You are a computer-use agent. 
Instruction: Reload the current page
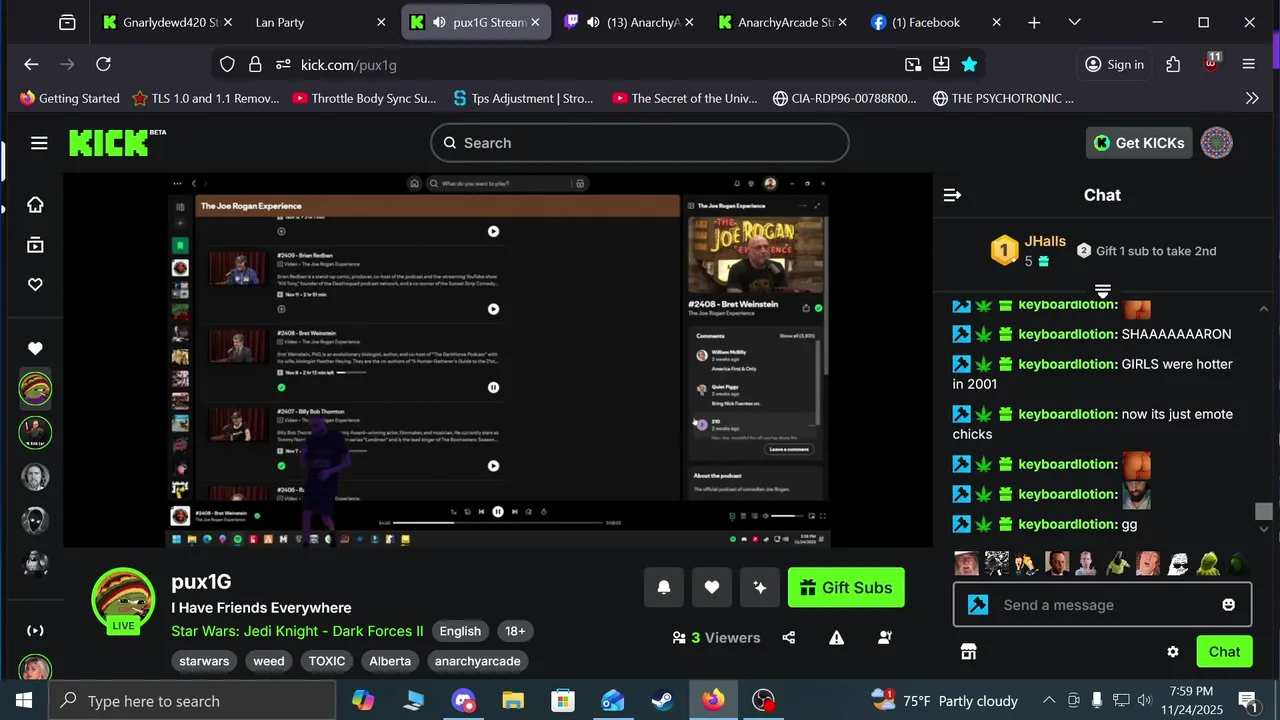pos(103,64)
